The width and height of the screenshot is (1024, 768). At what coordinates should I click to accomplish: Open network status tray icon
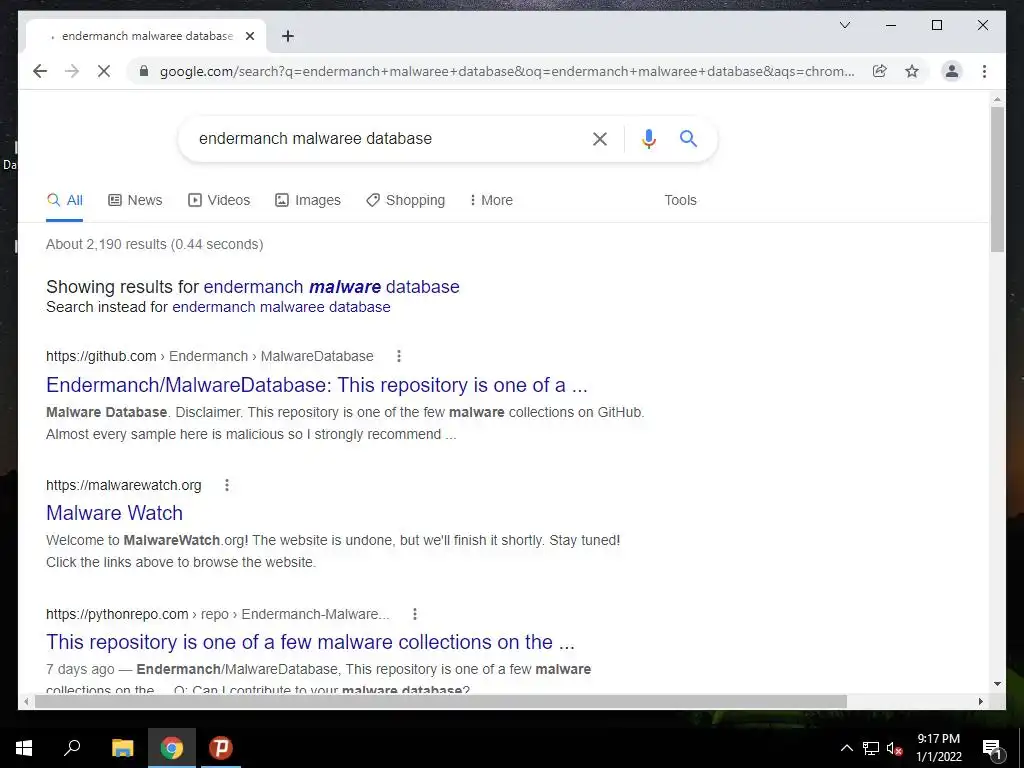(x=871, y=748)
